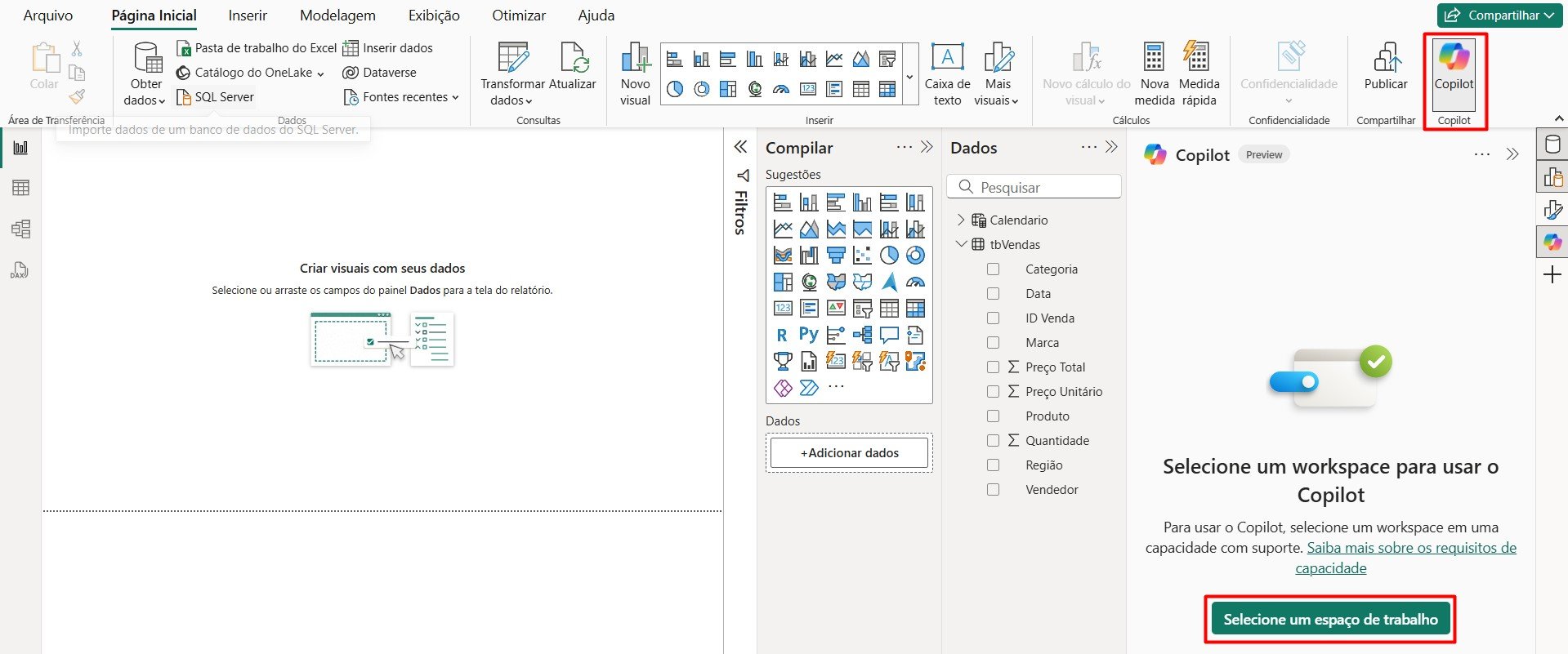Select SQL Server data source

[215, 97]
